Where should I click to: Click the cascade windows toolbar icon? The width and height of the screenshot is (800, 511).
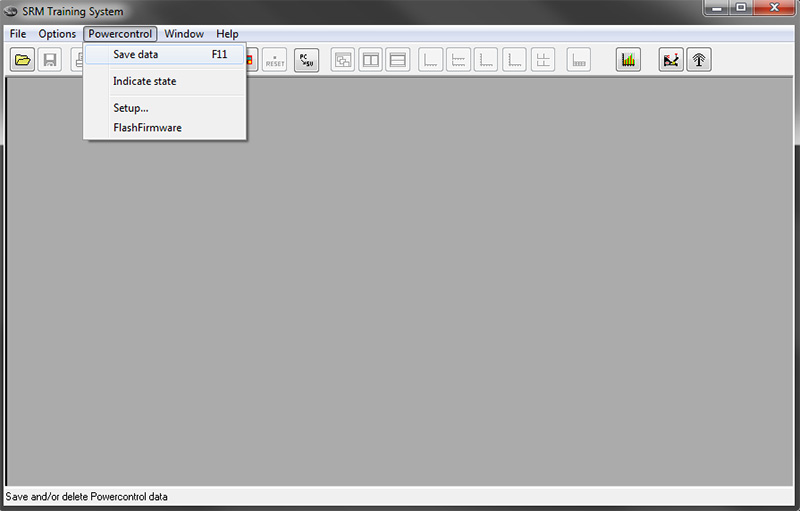(x=343, y=60)
